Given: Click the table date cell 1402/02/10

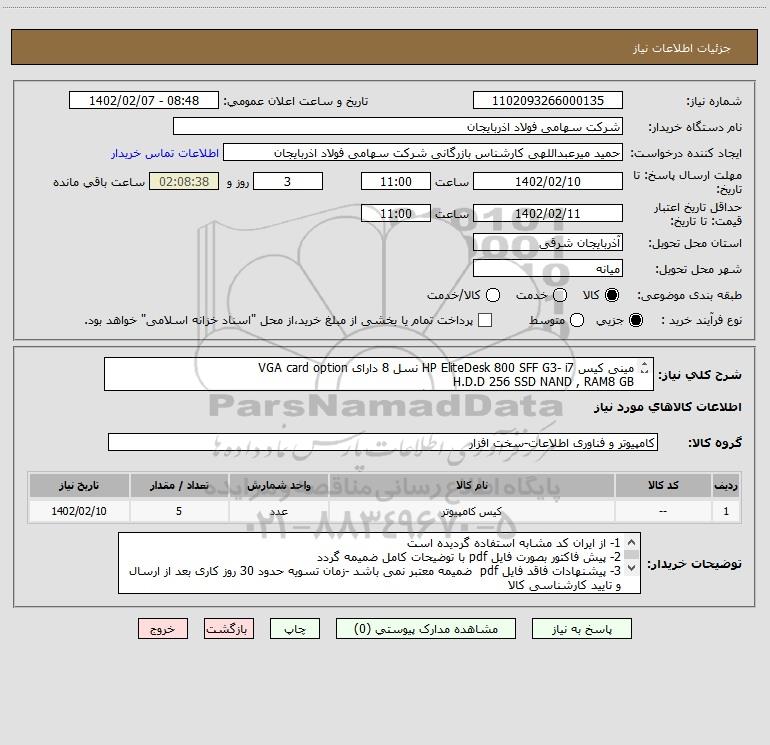Looking at the screenshot, I should [x=79, y=511].
